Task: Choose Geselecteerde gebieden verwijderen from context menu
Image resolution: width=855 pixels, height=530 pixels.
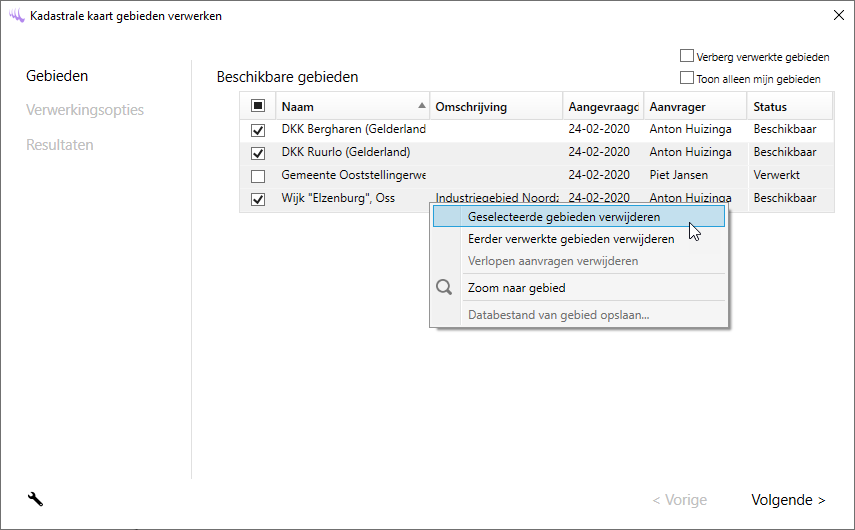Action: click(x=564, y=217)
